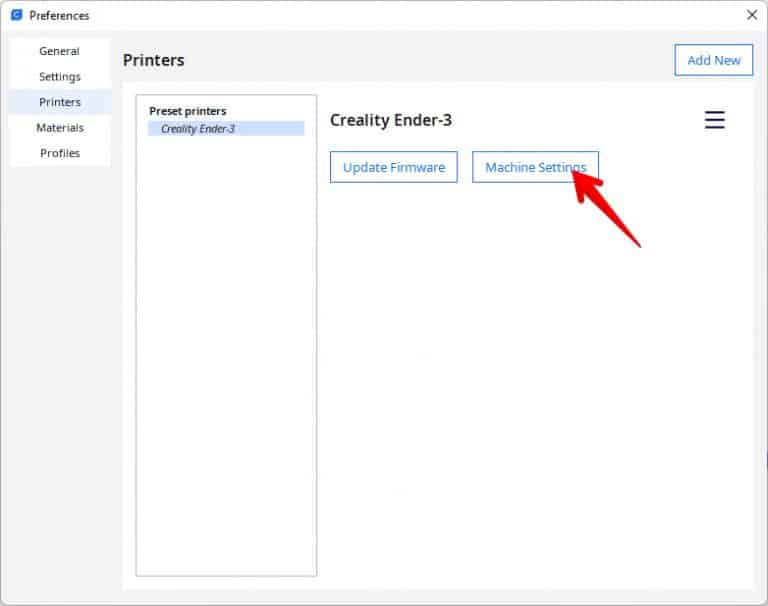
Task: Click the Update Firmware button
Action: click(x=394, y=167)
